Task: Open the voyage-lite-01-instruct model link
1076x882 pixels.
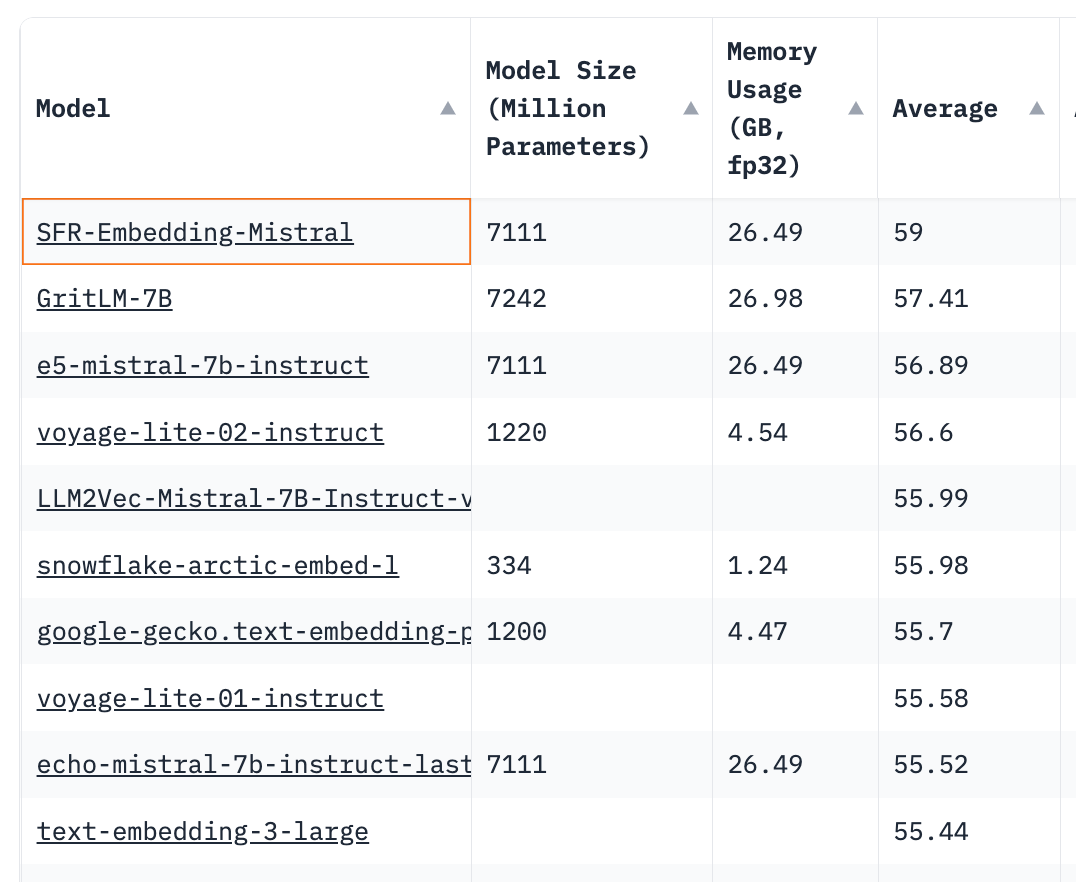Action: [x=210, y=698]
